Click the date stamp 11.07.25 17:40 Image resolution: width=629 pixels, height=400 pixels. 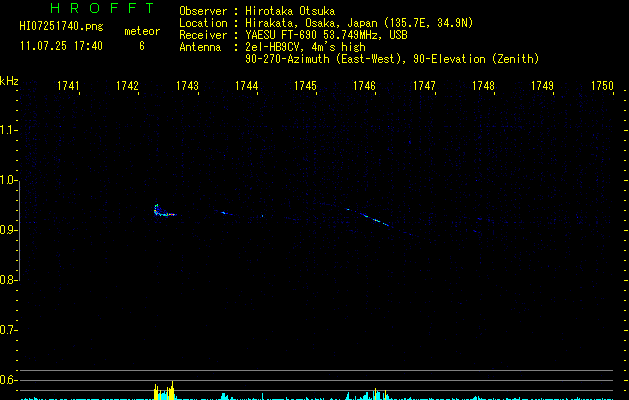click(x=61, y=46)
